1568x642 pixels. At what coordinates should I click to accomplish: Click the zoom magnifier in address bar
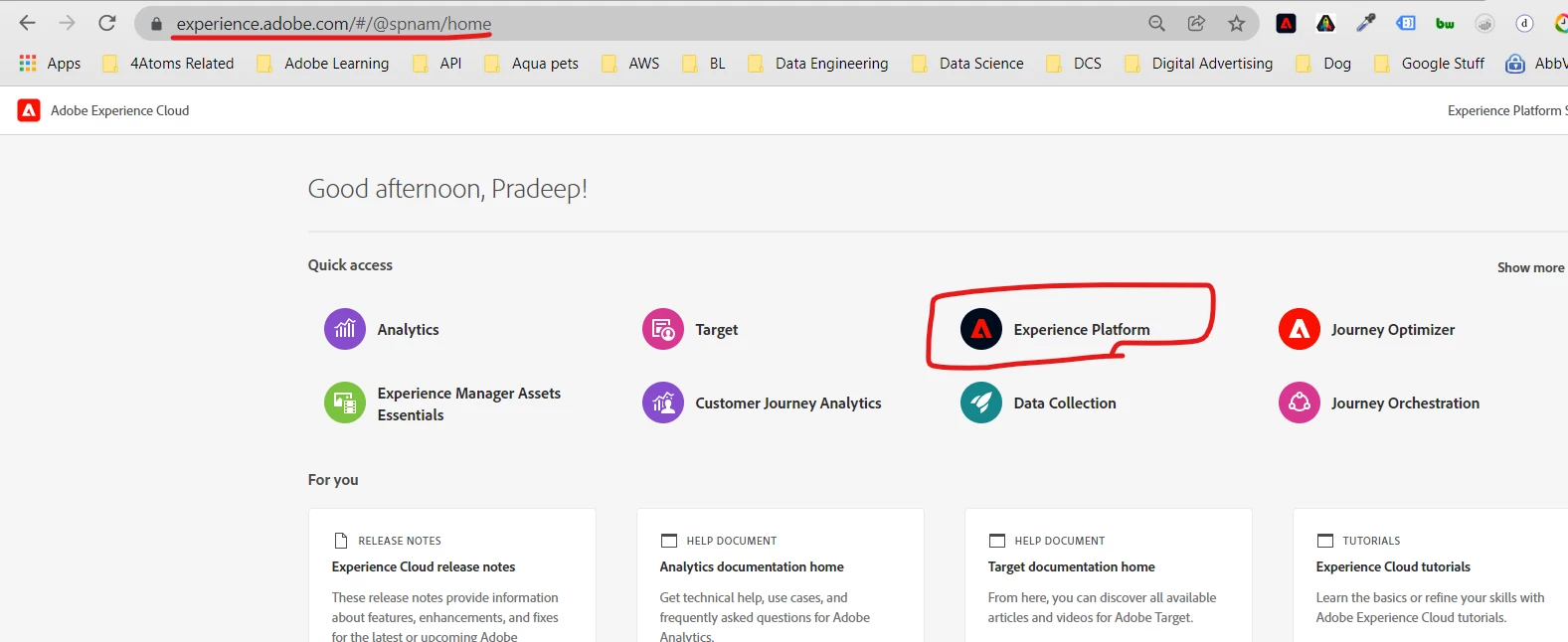coord(1156,23)
